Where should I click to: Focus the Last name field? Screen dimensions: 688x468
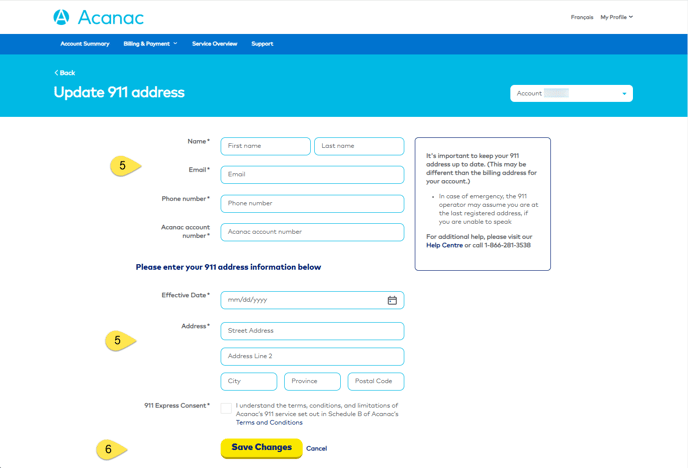tap(359, 146)
